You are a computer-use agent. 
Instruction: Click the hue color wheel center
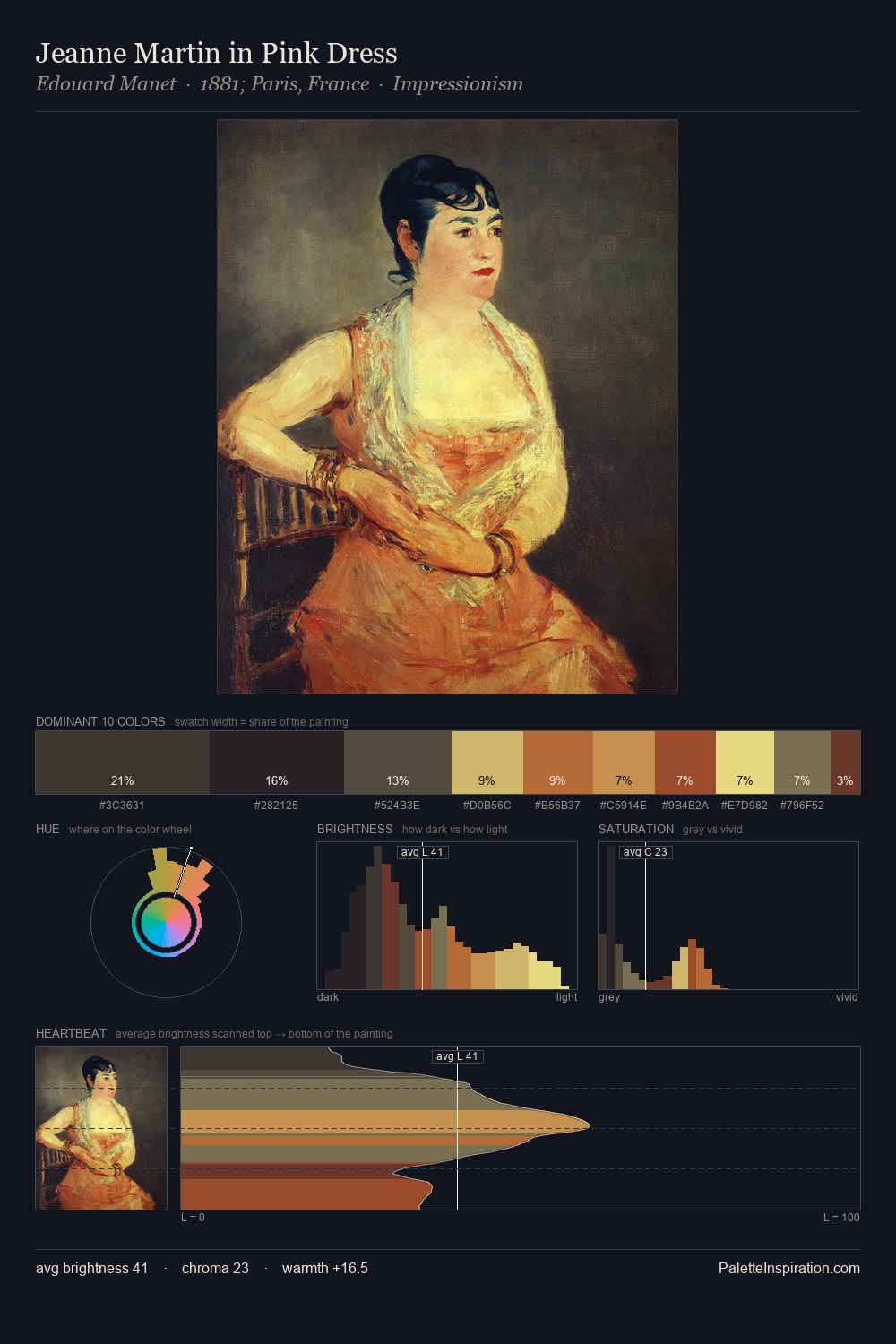(167, 922)
